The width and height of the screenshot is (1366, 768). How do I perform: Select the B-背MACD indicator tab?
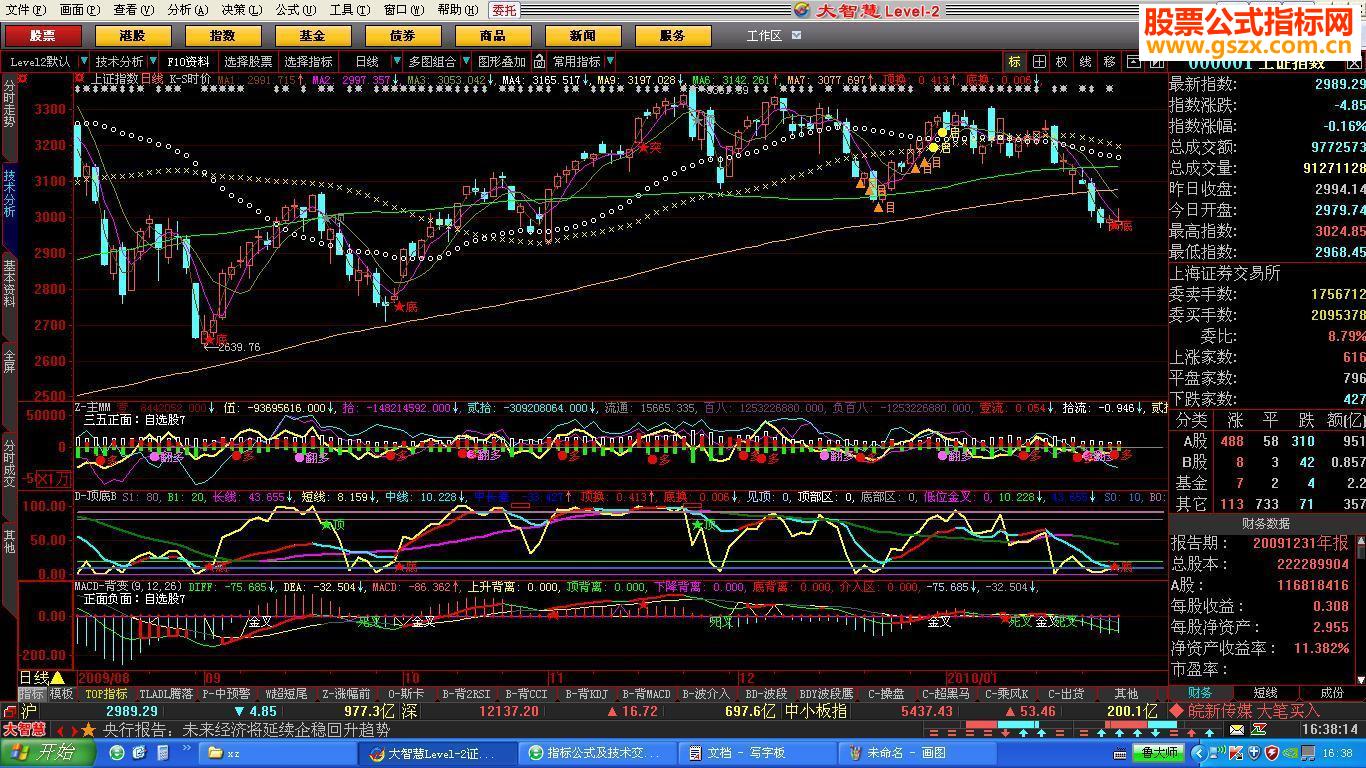(x=646, y=693)
